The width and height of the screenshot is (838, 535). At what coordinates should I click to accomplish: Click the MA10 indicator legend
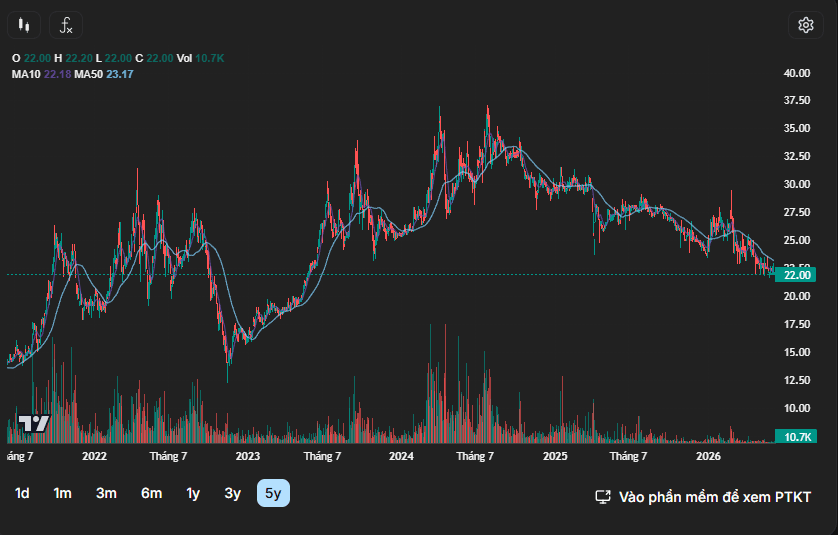tap(42, 74)
